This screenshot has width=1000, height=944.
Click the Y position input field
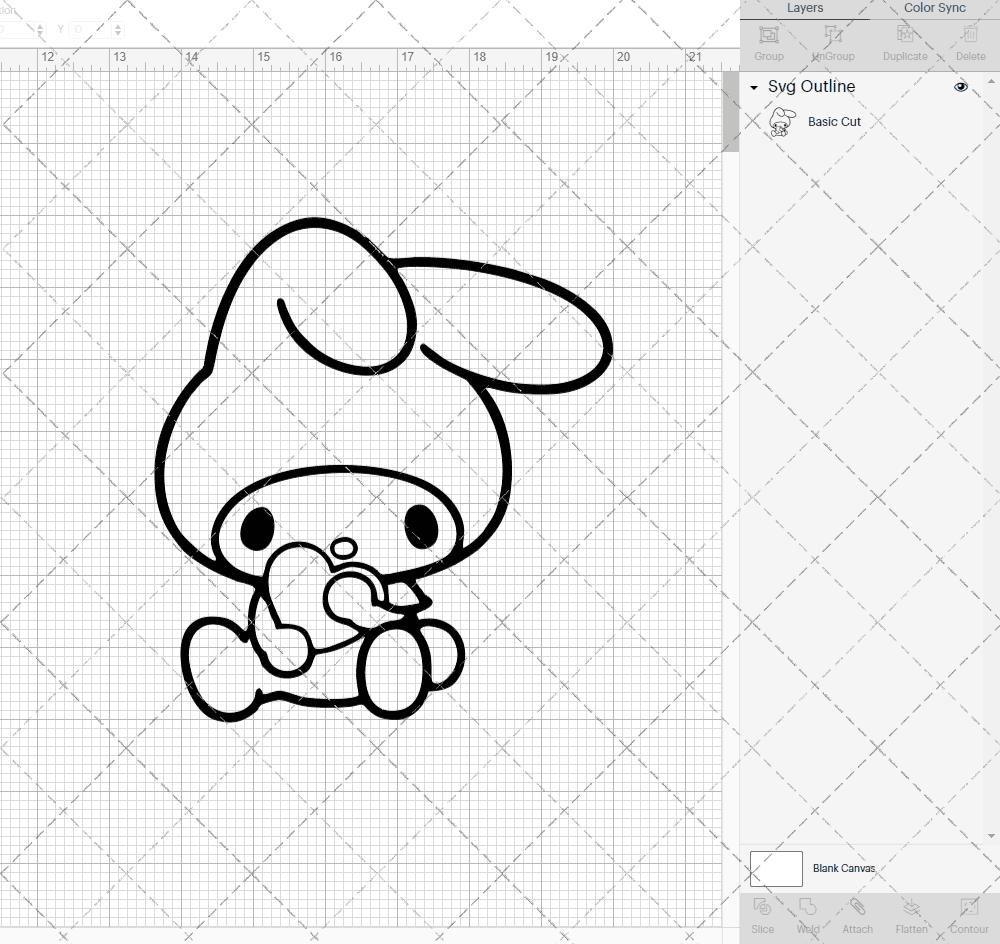[x=89, y=29]
